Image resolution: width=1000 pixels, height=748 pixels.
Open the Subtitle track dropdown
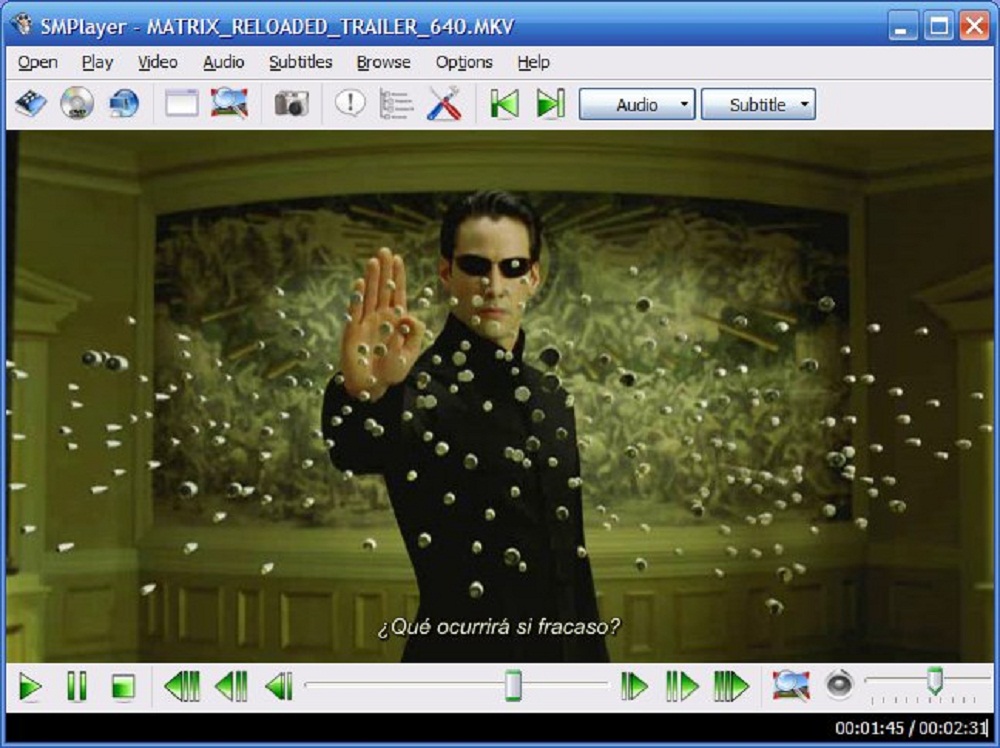758,104
